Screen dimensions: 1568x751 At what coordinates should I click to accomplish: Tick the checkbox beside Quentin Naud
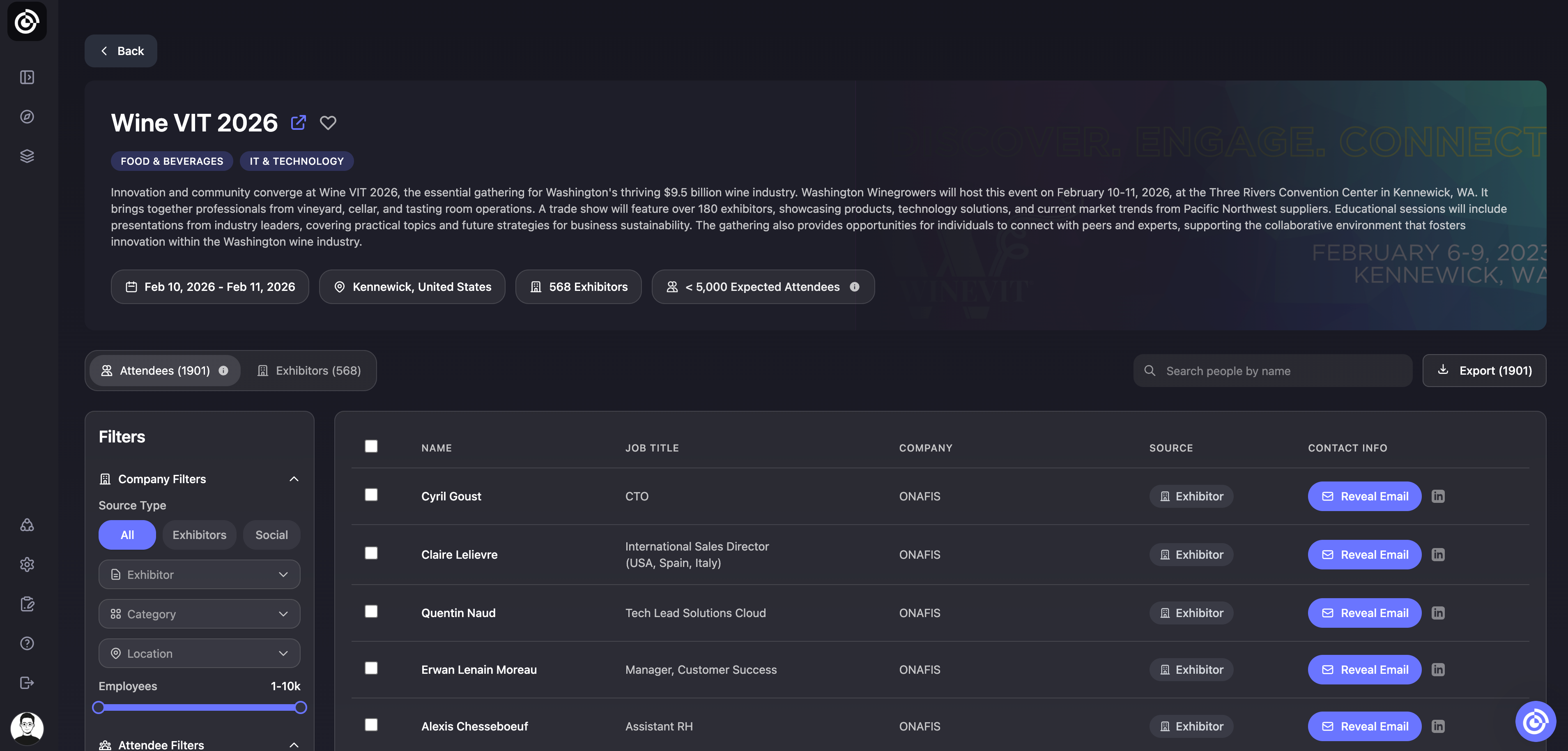(x=371, y=611)
